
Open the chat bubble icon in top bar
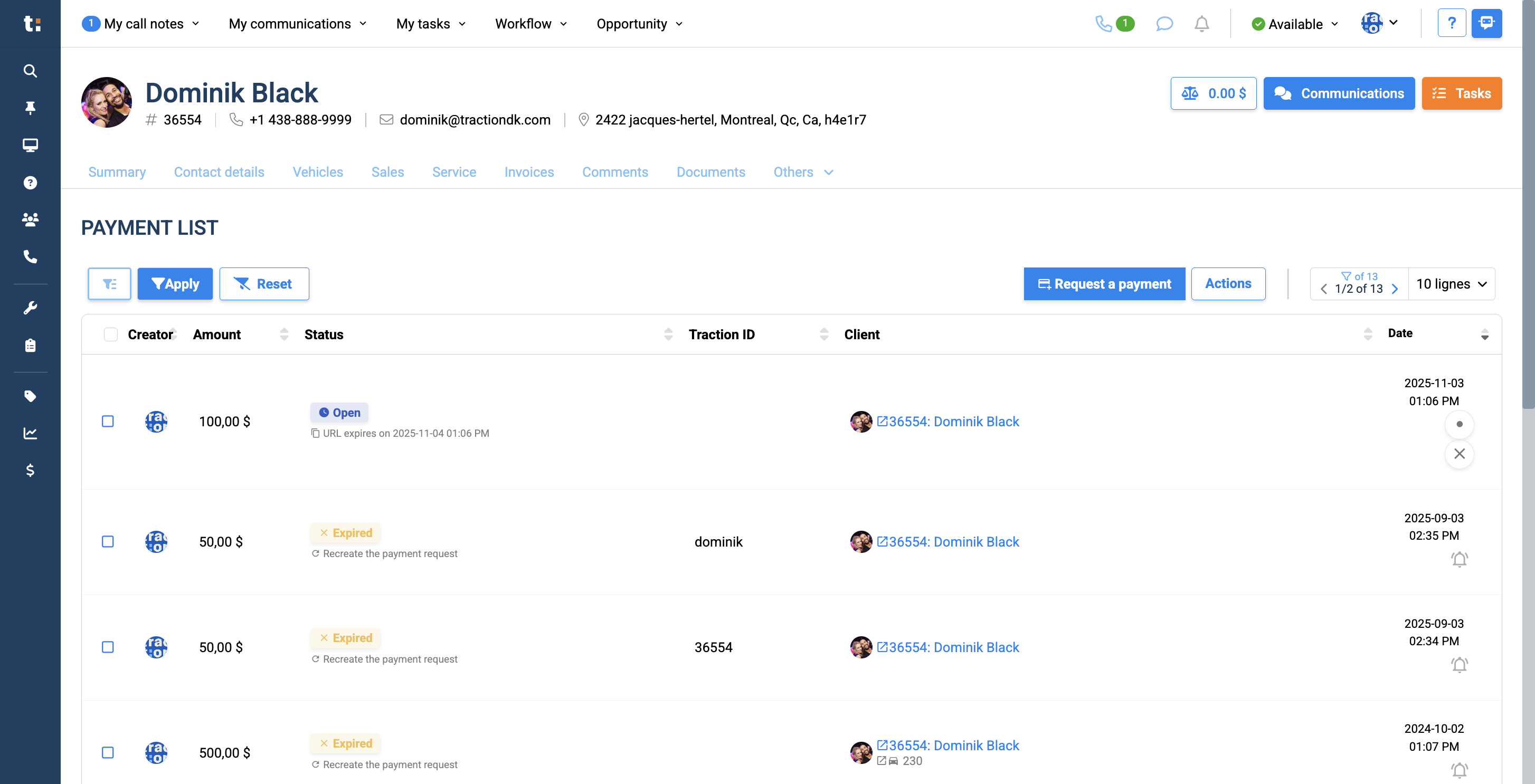(x=1164, y=24)
